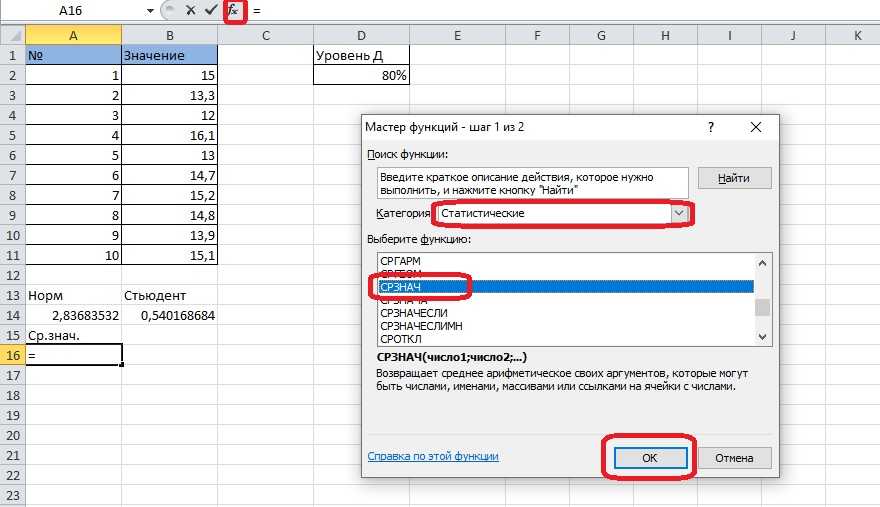Confirm with the OK button
Image resolution: width=880 pixels, height=507 pixels.
648,458
